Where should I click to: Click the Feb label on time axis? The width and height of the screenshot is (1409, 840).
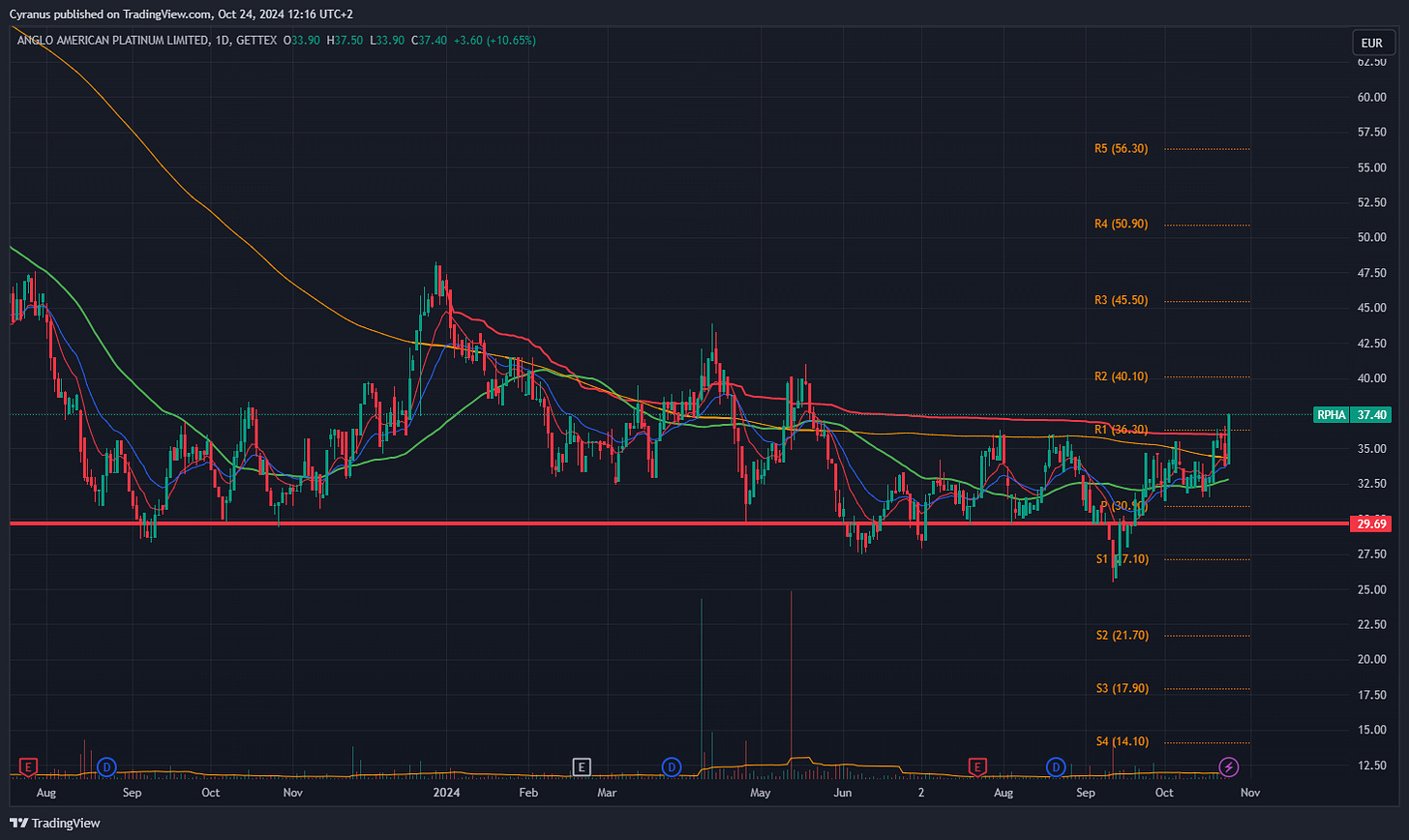point(528,793)
